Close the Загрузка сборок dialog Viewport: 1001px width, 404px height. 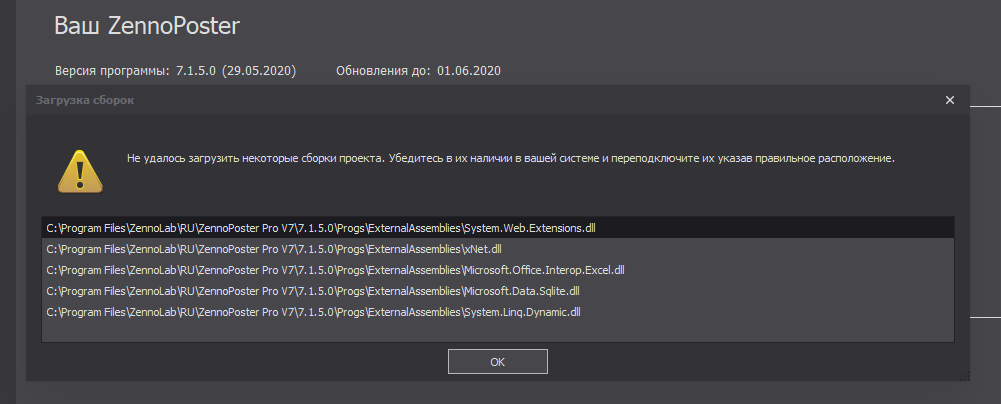949,100
